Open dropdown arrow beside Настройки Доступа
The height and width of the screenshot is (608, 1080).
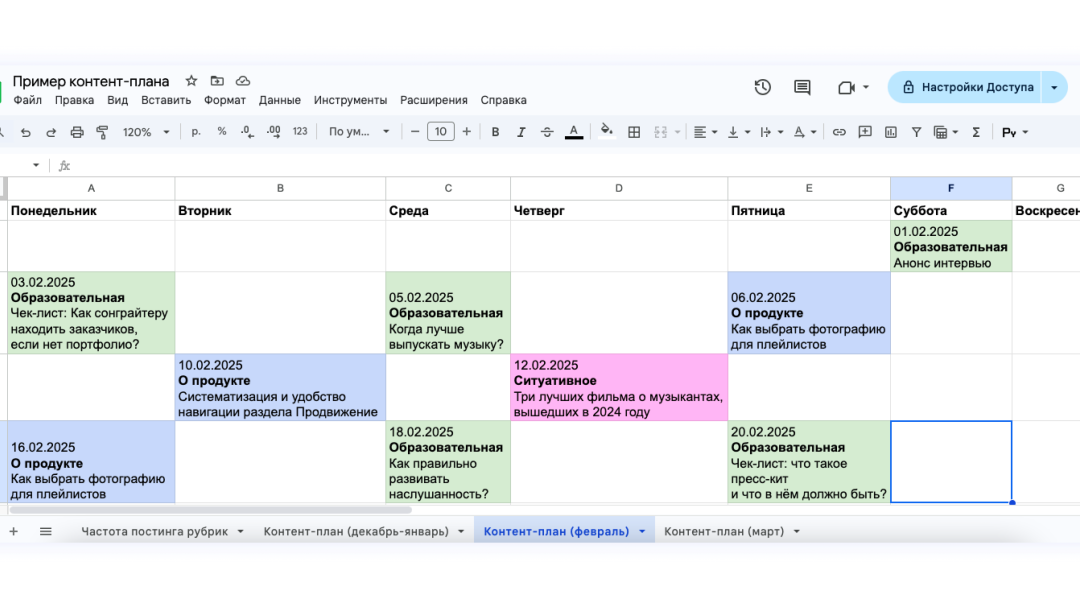[x=1054, y=87]
